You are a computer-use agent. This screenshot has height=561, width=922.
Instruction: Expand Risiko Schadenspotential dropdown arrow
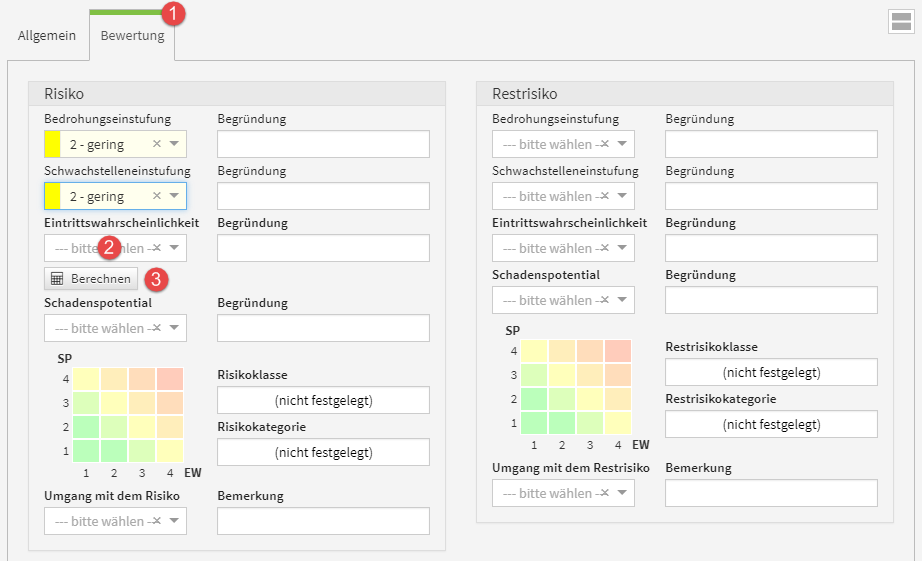tap(174, 328)
